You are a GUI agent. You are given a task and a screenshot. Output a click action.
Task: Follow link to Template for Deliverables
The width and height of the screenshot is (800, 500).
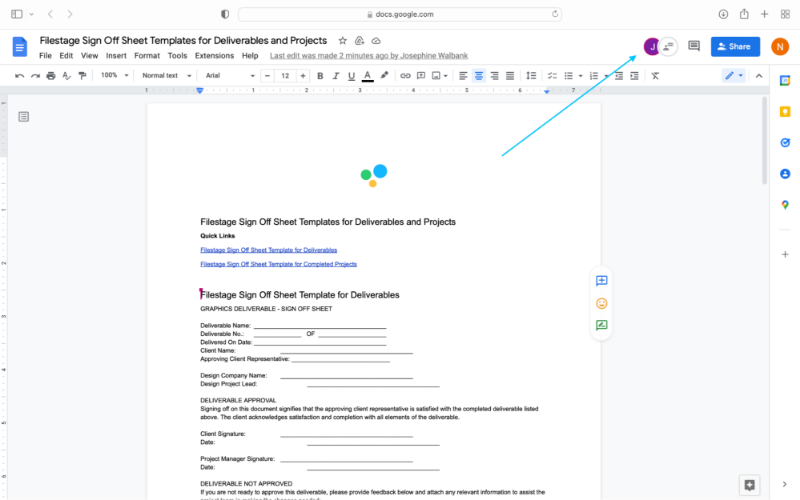click(268, 250)
